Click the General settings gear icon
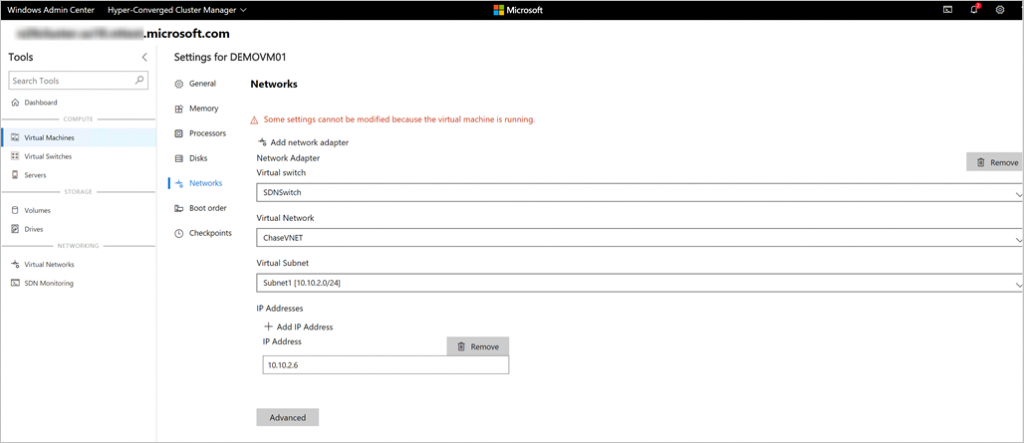Screen dimensions: 1024x443 tap(179, 84)
